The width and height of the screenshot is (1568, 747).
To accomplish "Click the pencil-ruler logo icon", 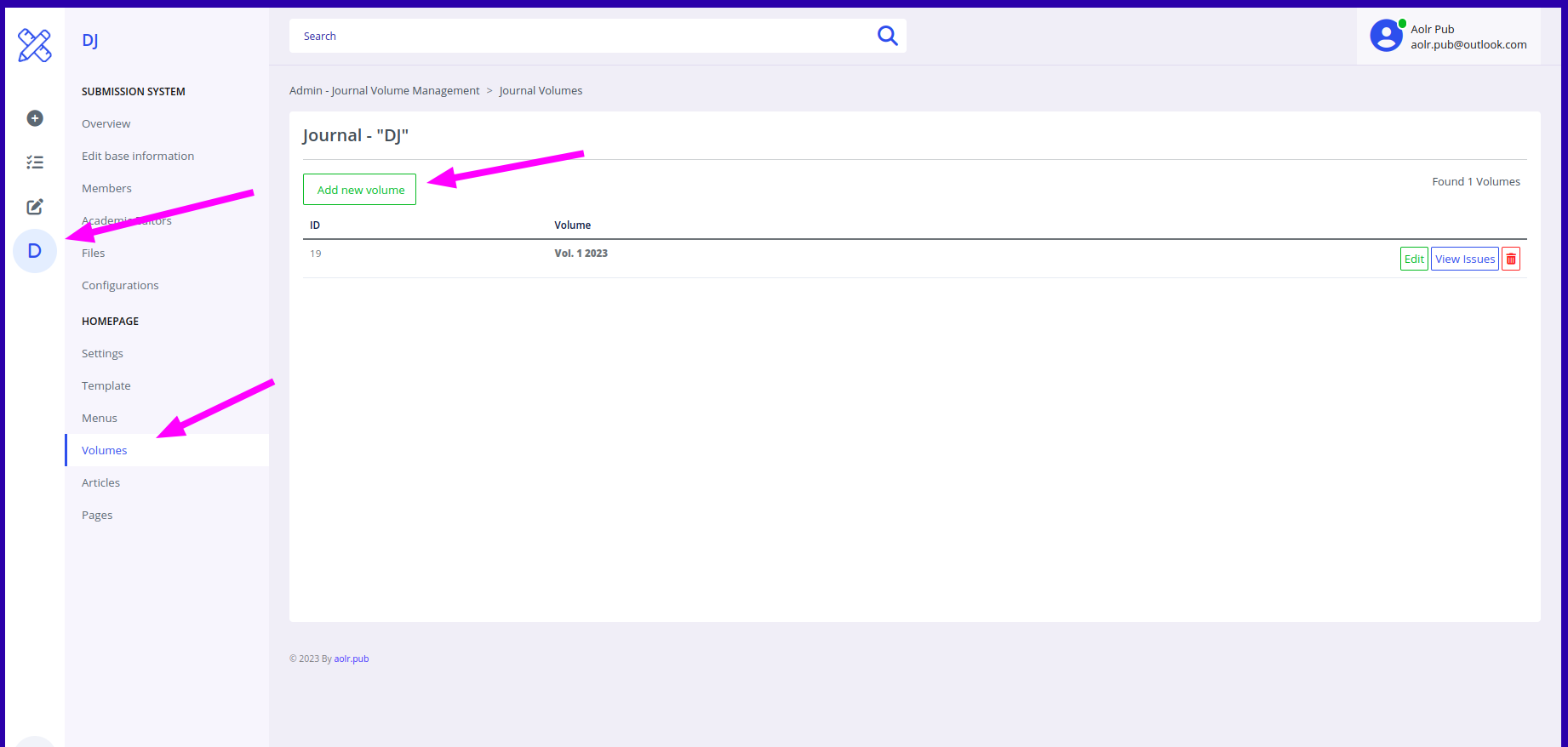I will click(x=35, y=45).
